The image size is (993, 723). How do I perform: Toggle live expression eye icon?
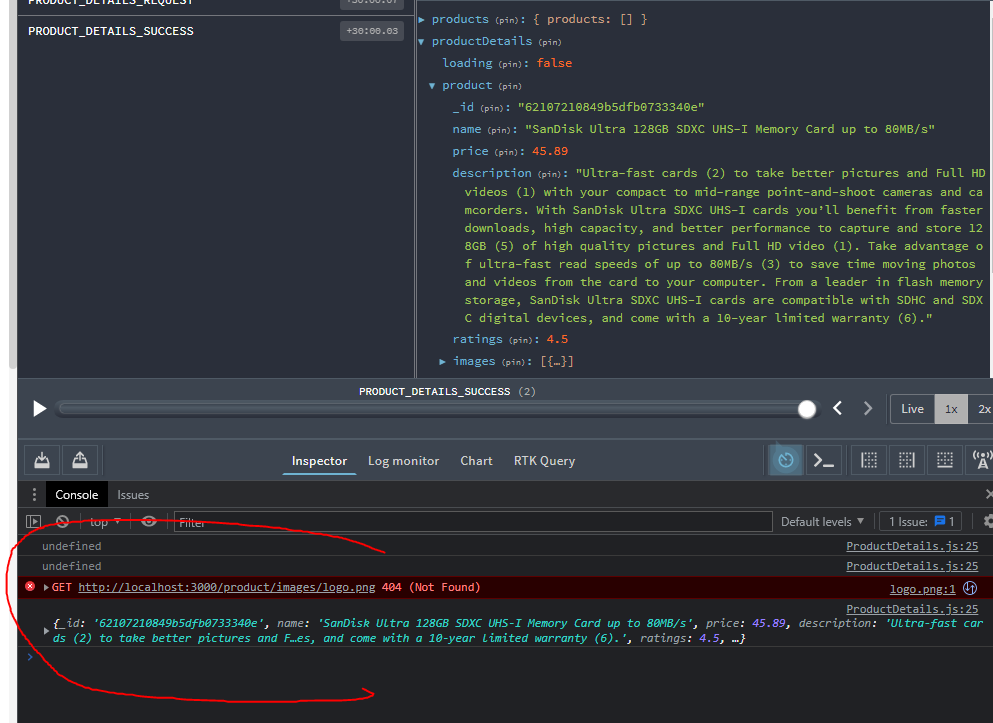coord(149,522)
